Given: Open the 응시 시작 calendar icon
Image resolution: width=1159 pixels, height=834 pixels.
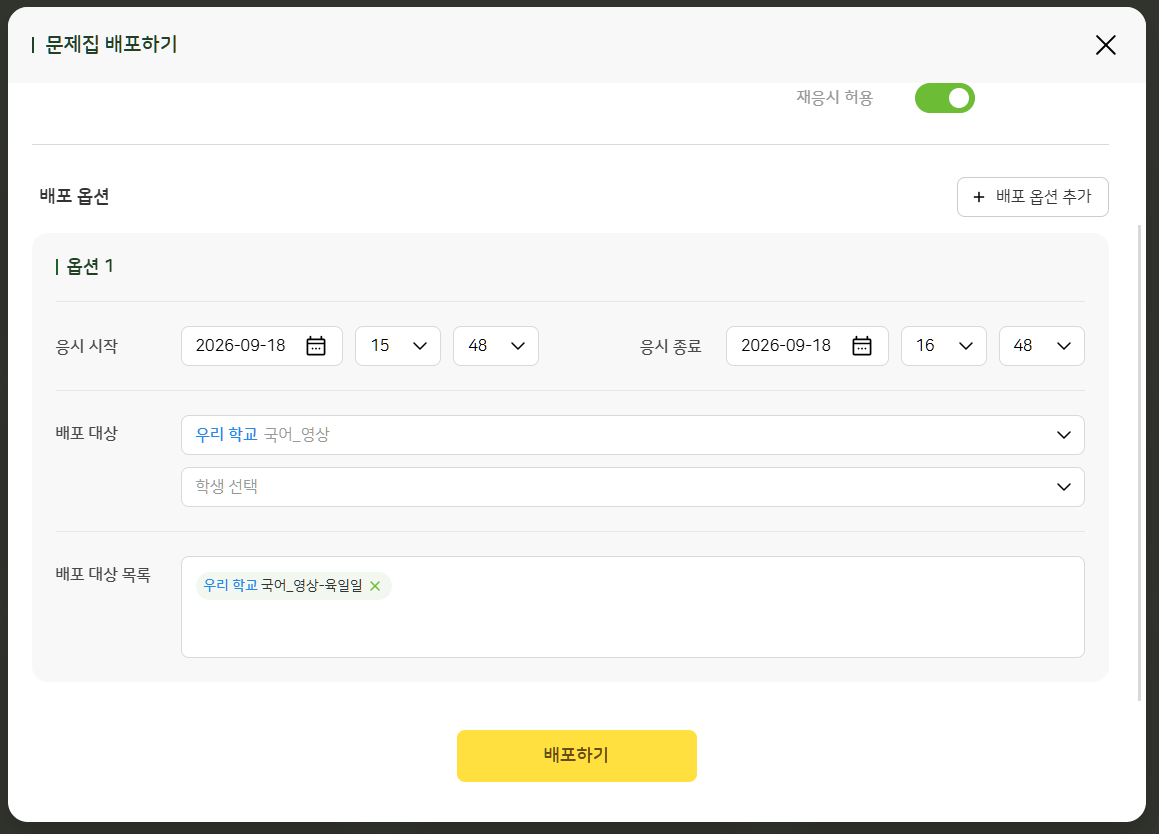Looking at the screenshot, I should tap(316, 346).
